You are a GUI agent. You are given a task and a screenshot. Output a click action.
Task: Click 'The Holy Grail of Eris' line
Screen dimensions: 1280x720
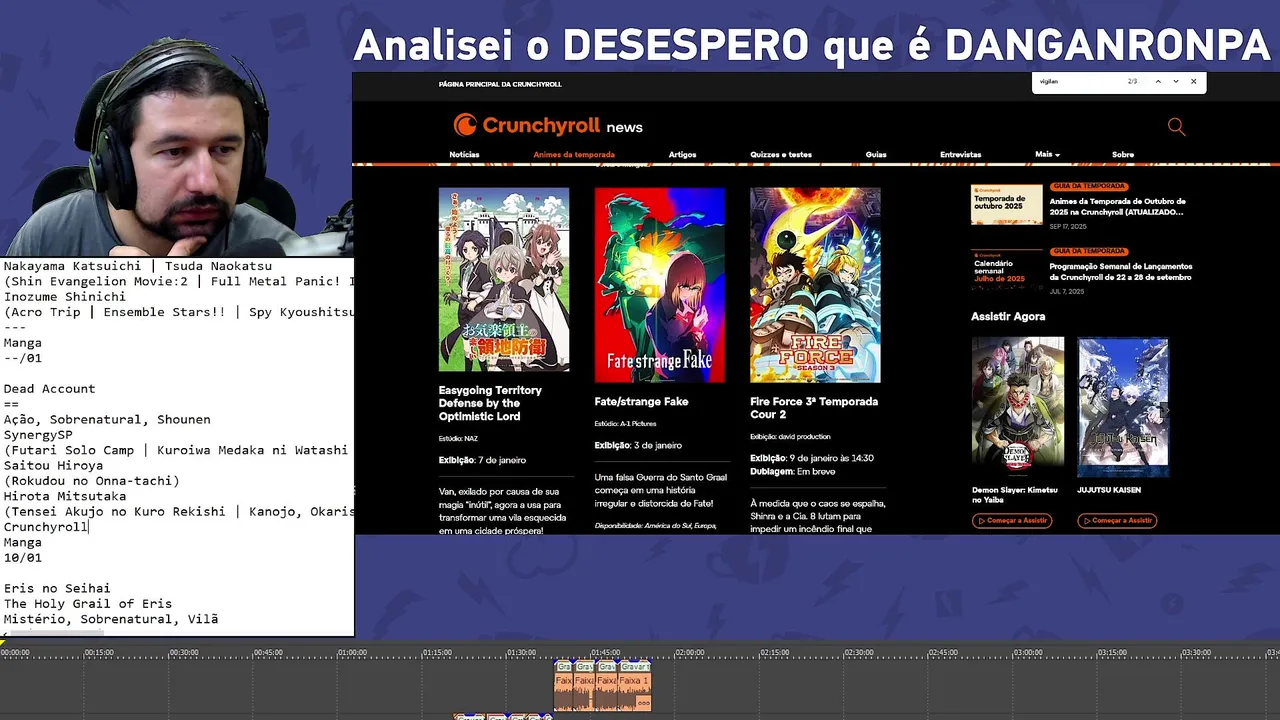pyautogui.click(x=88, y=604)
